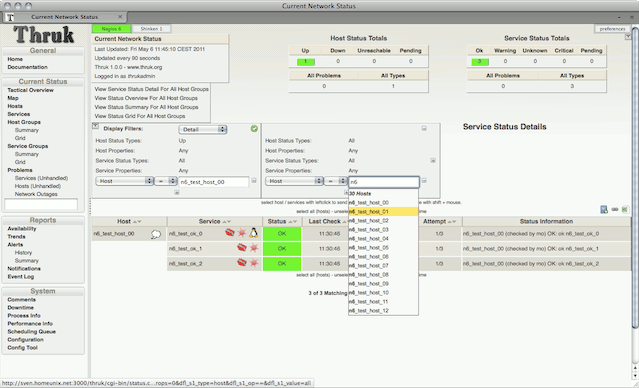The height and width of the screenshot is (388, 639).
Task: Click the tab favicon for Current Network Status
Action: click(11, 17)
